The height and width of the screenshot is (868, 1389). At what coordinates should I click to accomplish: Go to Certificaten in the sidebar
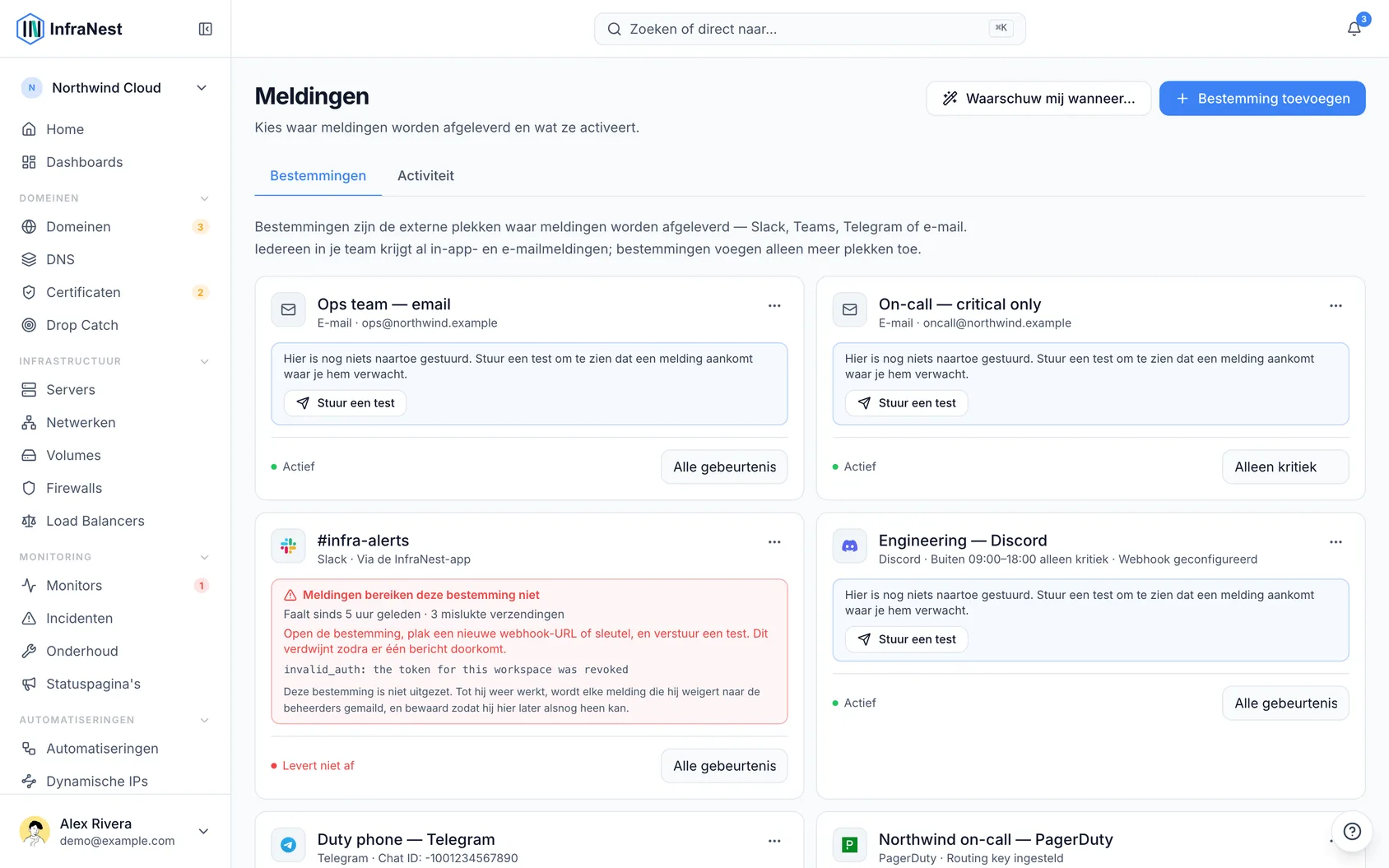(x=115, y=292)
